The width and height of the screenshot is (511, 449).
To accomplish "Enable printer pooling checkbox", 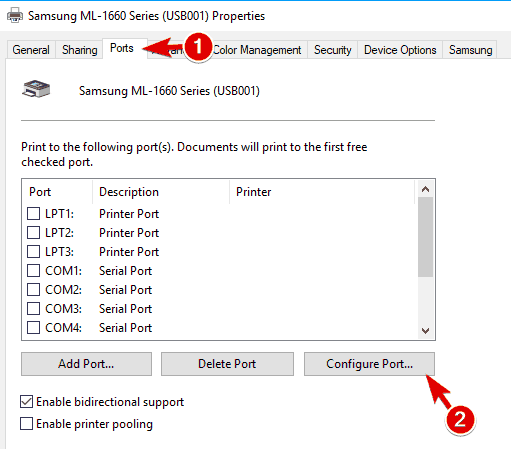I will [26, 424].
